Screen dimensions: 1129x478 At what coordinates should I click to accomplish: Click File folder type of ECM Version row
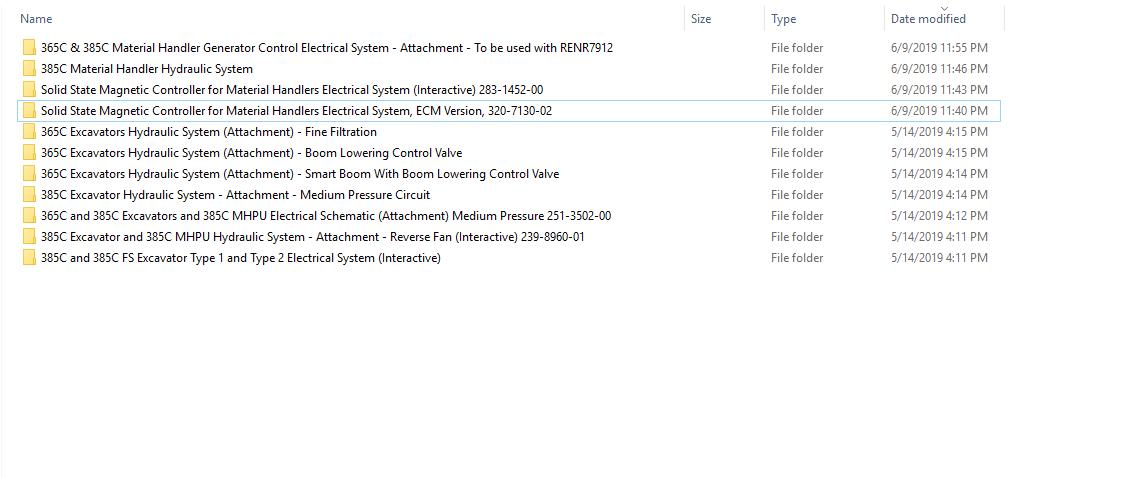[797, 111]
